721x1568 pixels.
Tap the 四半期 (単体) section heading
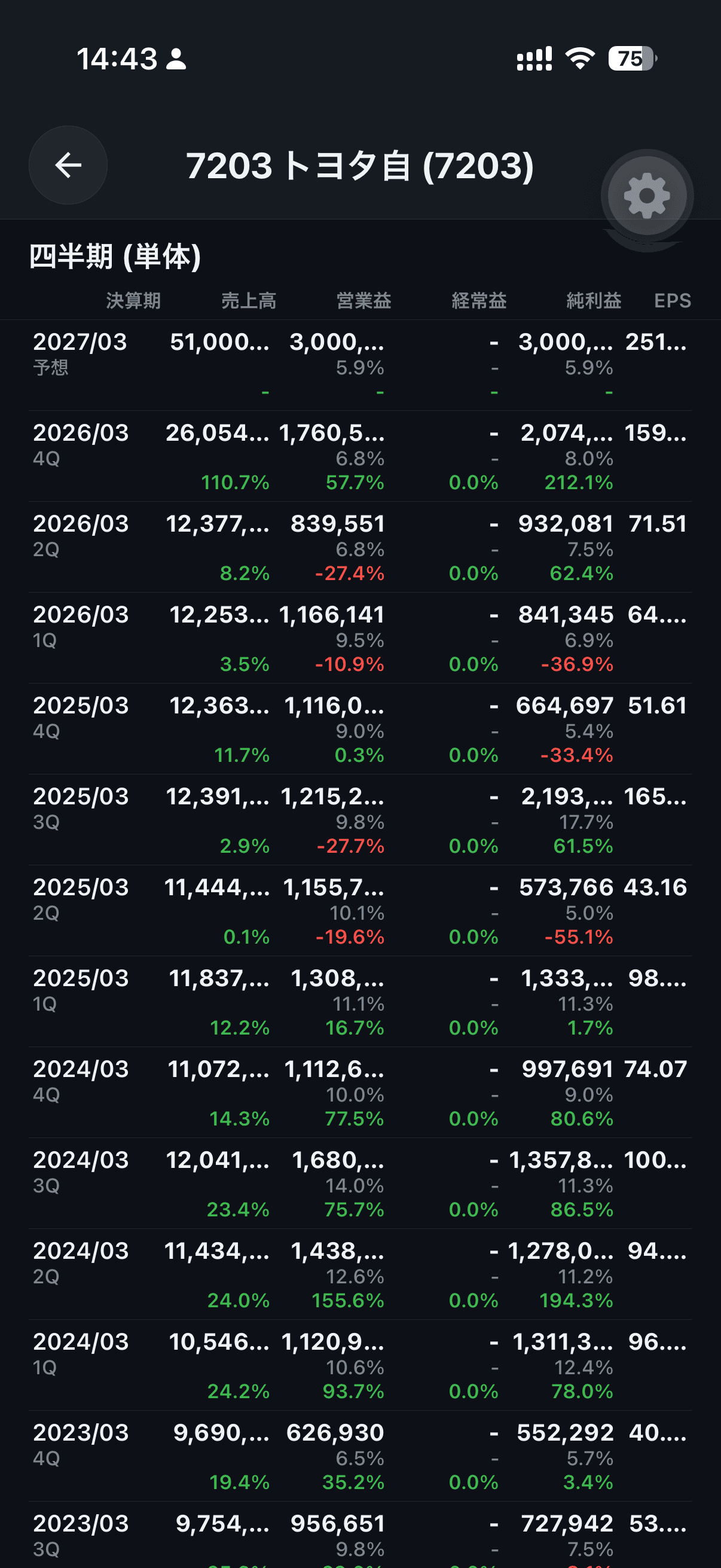pos(115,257)
